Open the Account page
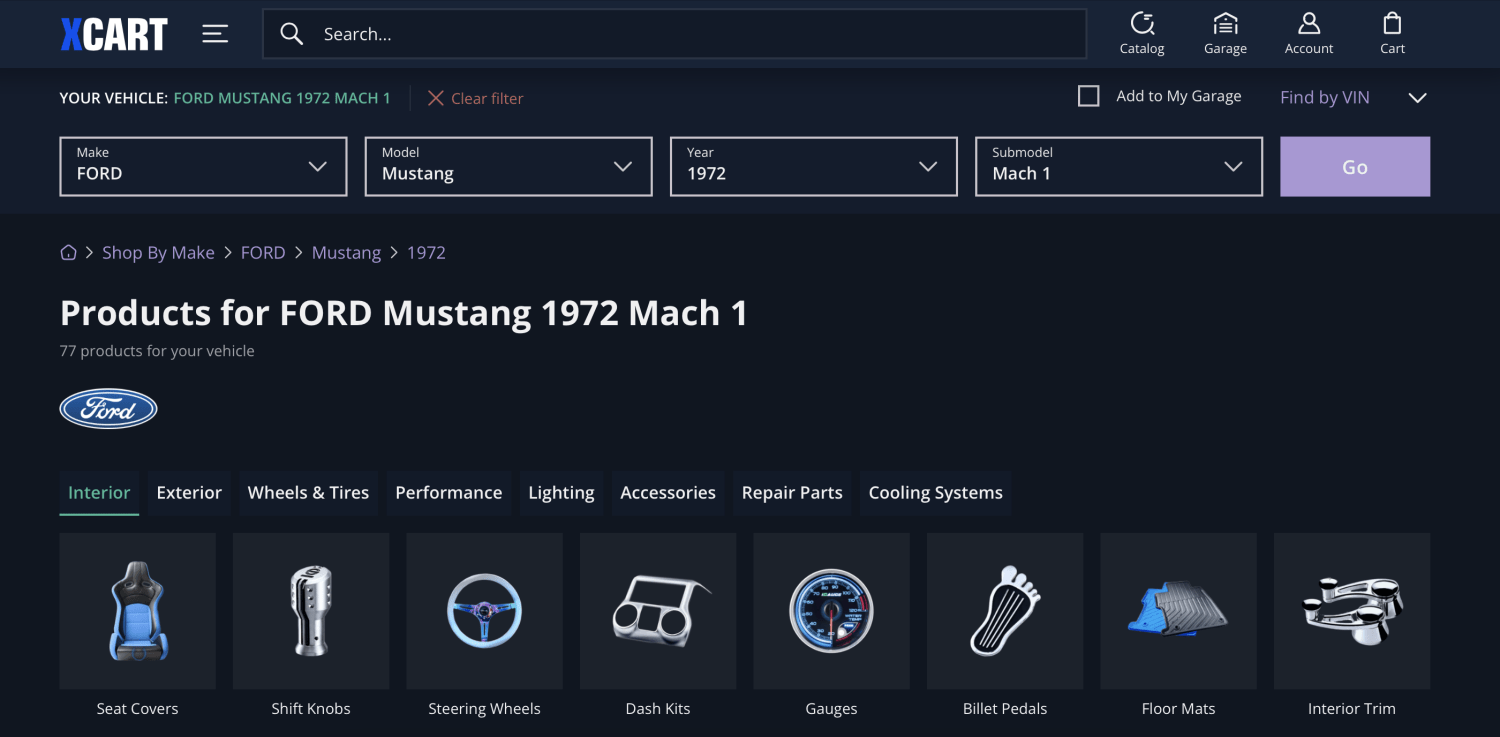The image size is (1500, 737). pos(1308,33)
